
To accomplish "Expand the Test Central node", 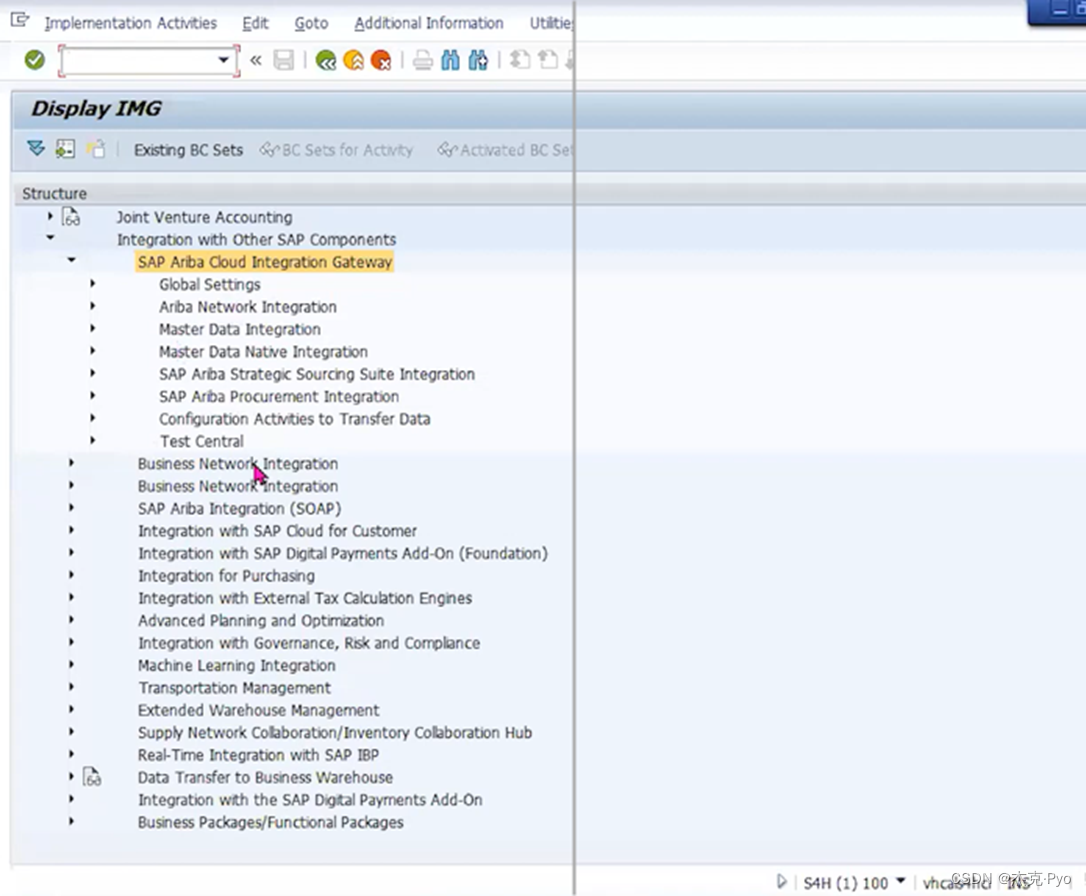I will coord(92,440).
